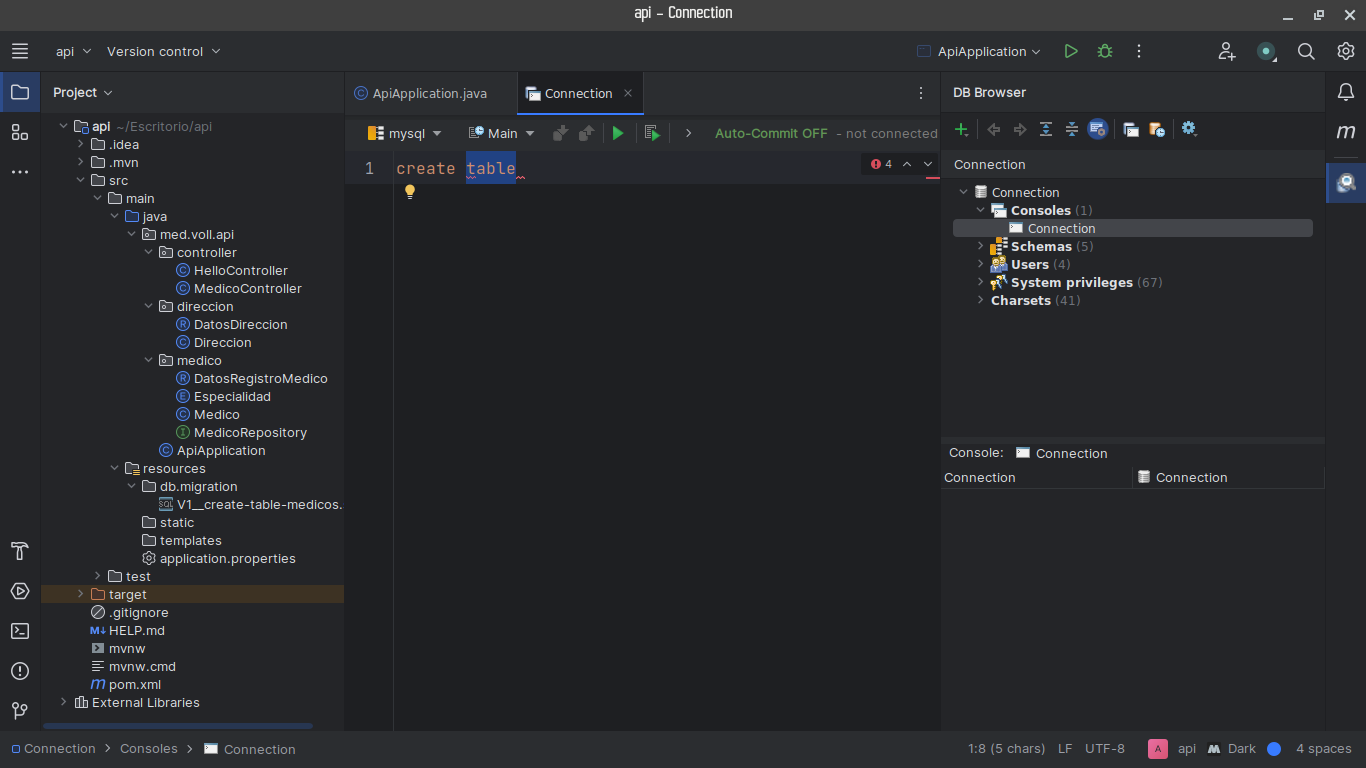Screen dimensions: 1366x768
Task: Open the main hamburger menu
Action: point(20,51)
